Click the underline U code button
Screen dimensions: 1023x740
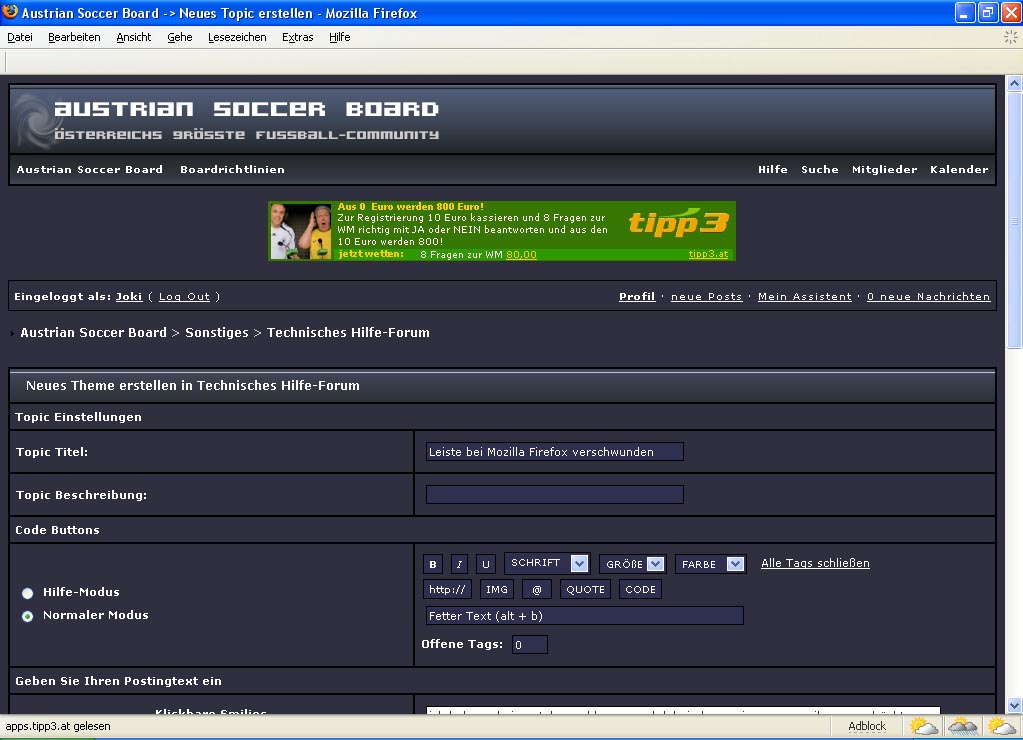pyautogui.click(x=485, y=564)
